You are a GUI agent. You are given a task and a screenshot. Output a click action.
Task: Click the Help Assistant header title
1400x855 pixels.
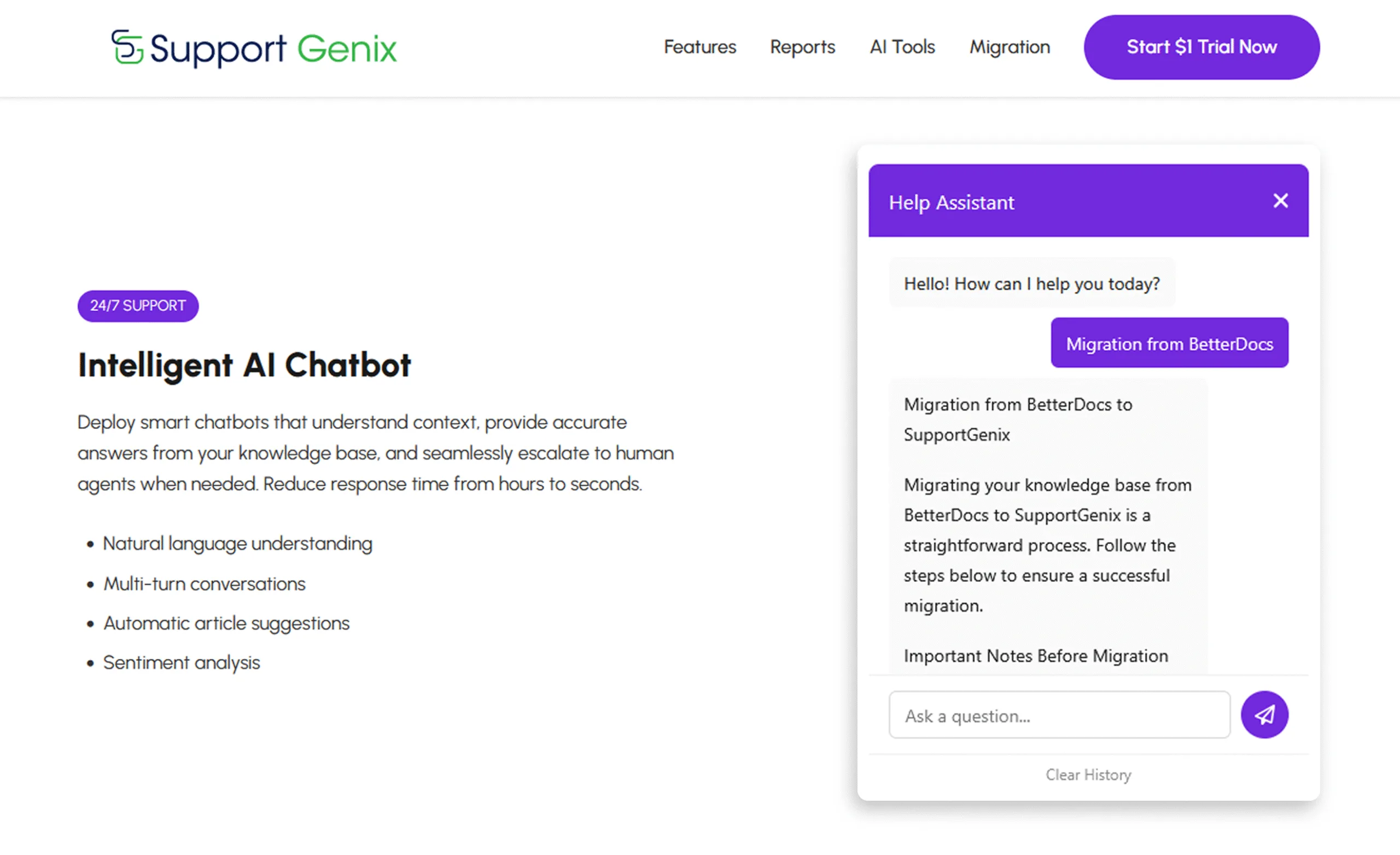(x=951, y=203)
